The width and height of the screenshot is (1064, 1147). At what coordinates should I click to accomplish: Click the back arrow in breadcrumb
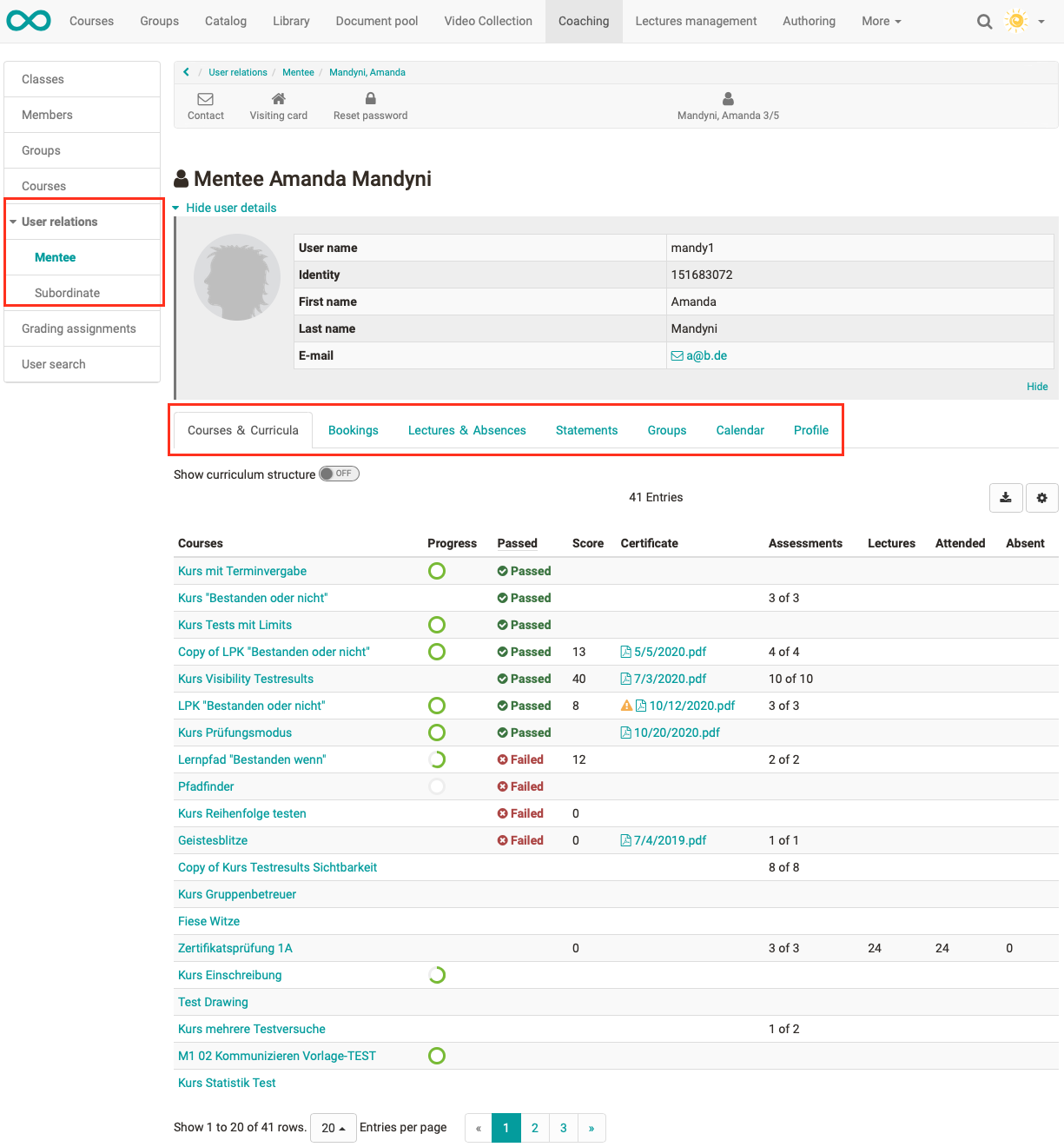pyautogui.click(x=187, y=72)
